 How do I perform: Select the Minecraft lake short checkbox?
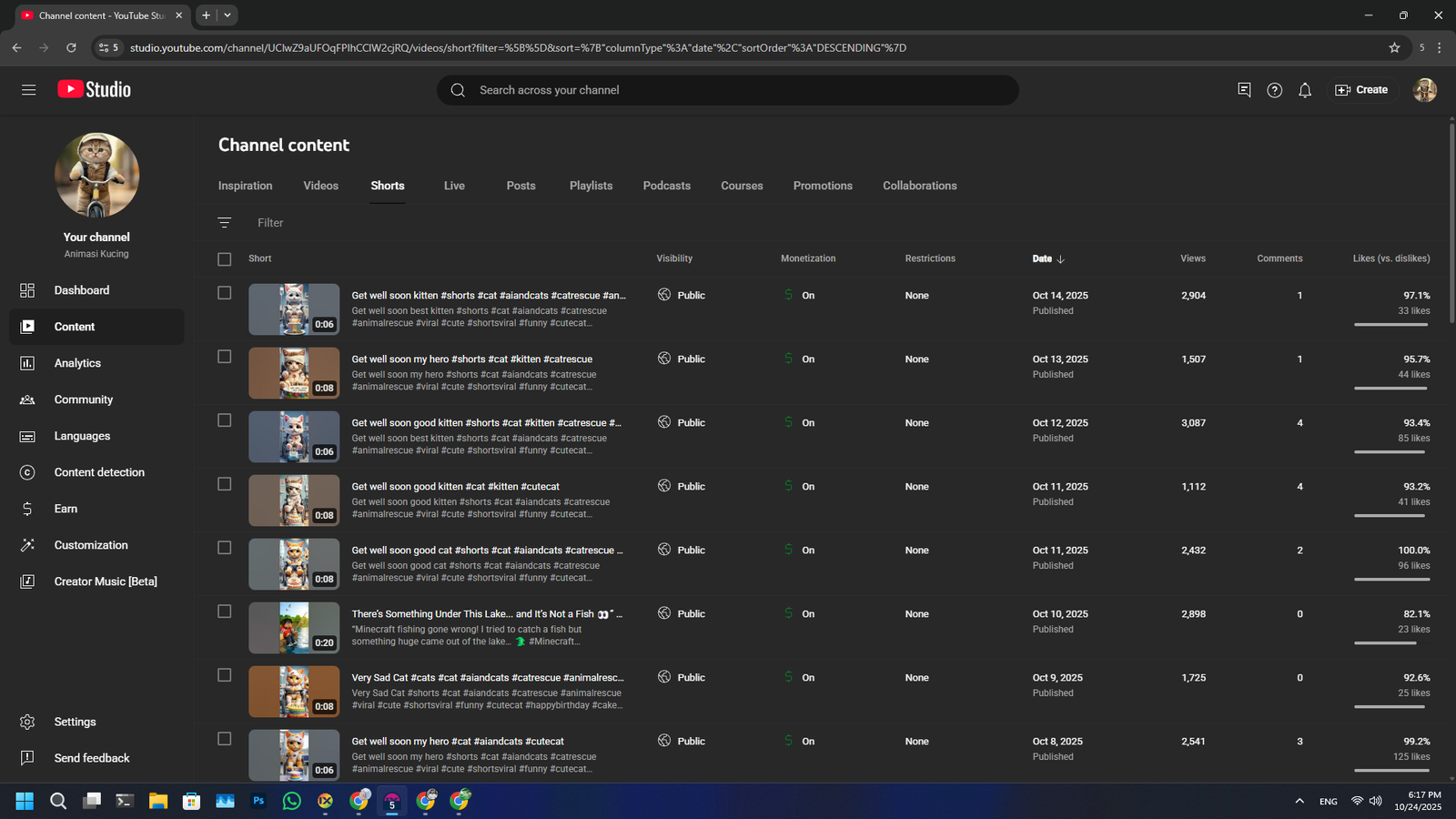pyautogui.click(x=225, y=612)
